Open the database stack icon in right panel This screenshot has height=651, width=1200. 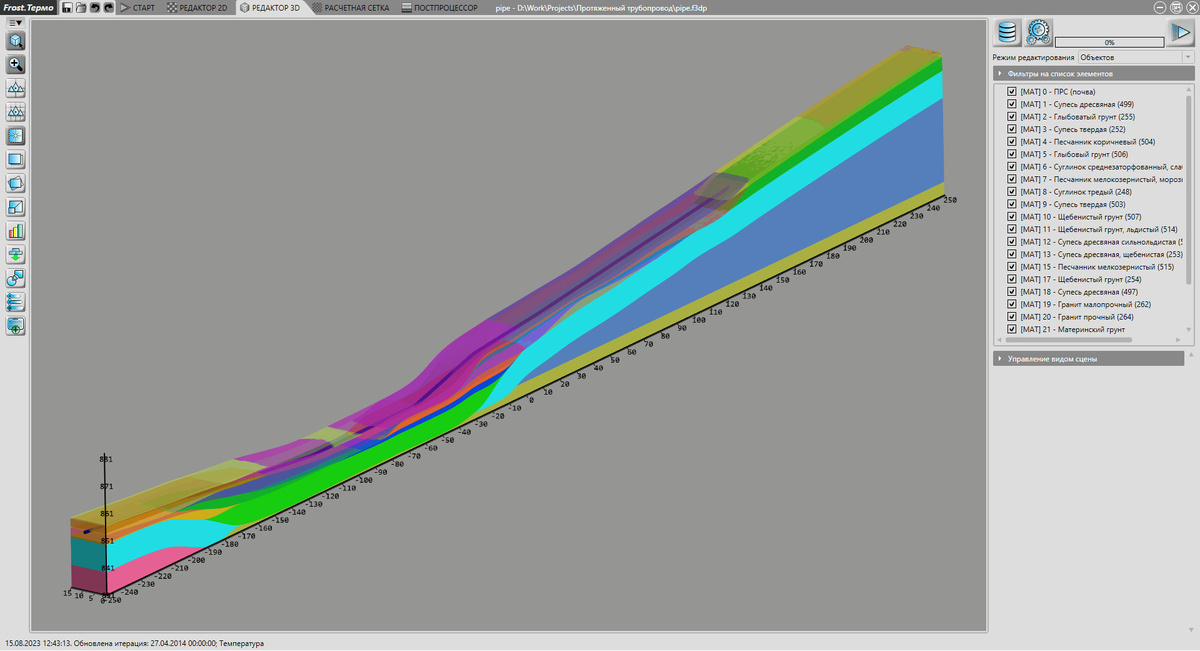point(1007,33)
